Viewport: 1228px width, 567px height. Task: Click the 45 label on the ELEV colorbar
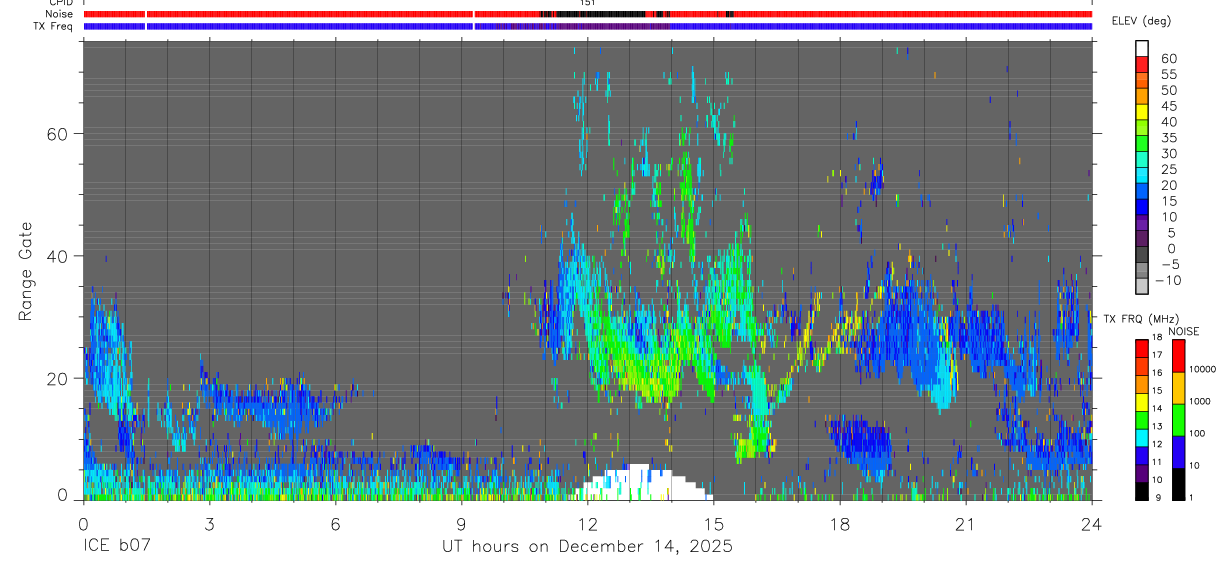point(1168,106)
